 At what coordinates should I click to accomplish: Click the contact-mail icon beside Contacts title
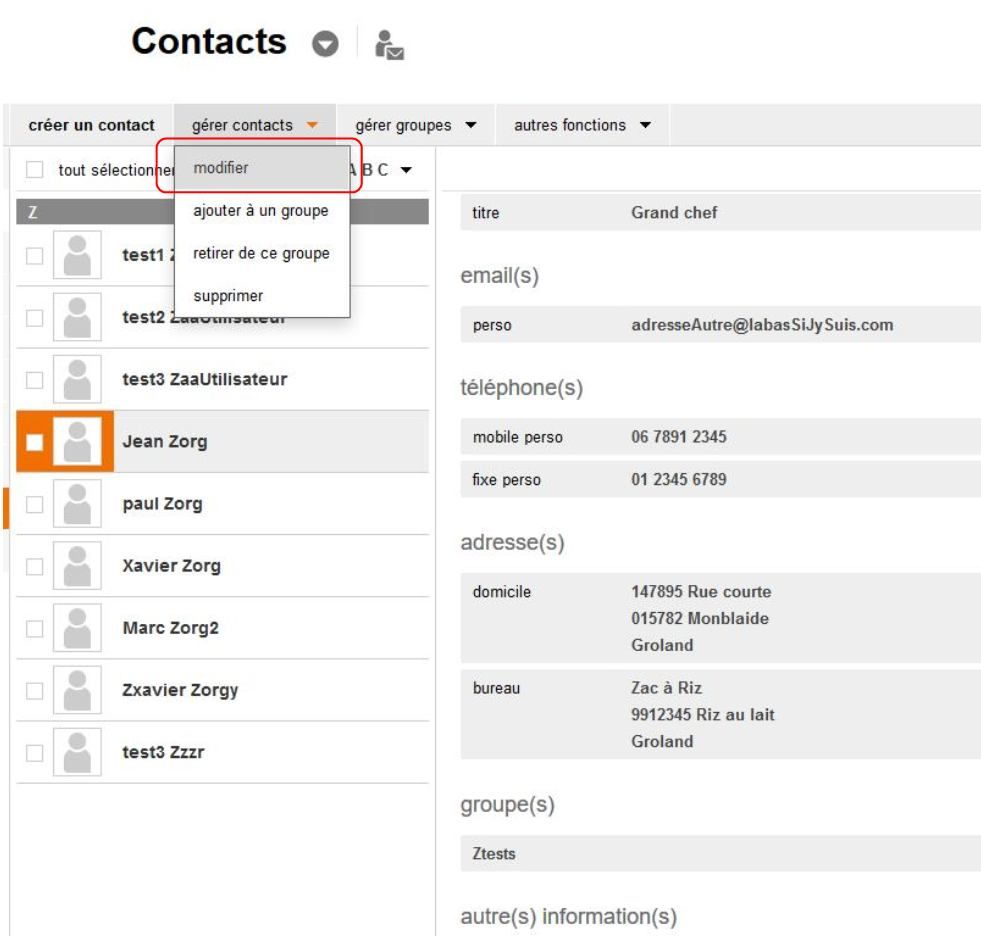click(x=388, y=45)
